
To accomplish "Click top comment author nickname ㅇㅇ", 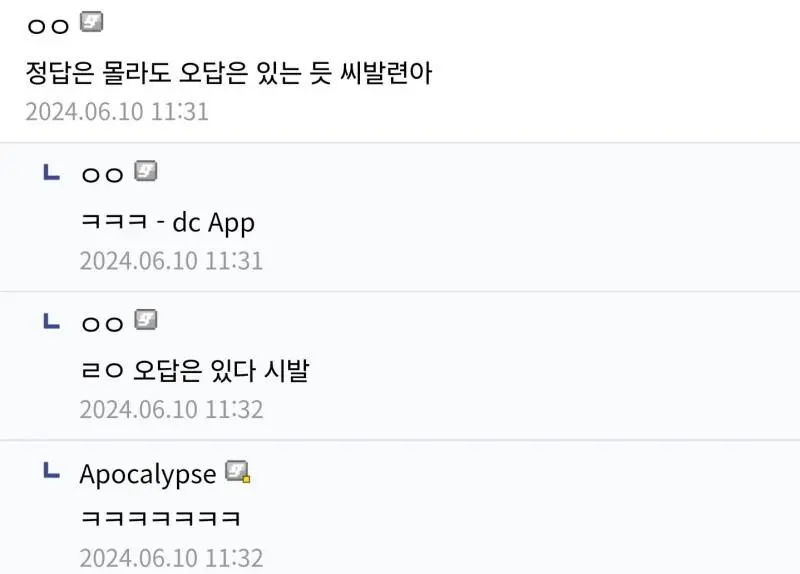I will pyautogui.click(x=48, y=26).
